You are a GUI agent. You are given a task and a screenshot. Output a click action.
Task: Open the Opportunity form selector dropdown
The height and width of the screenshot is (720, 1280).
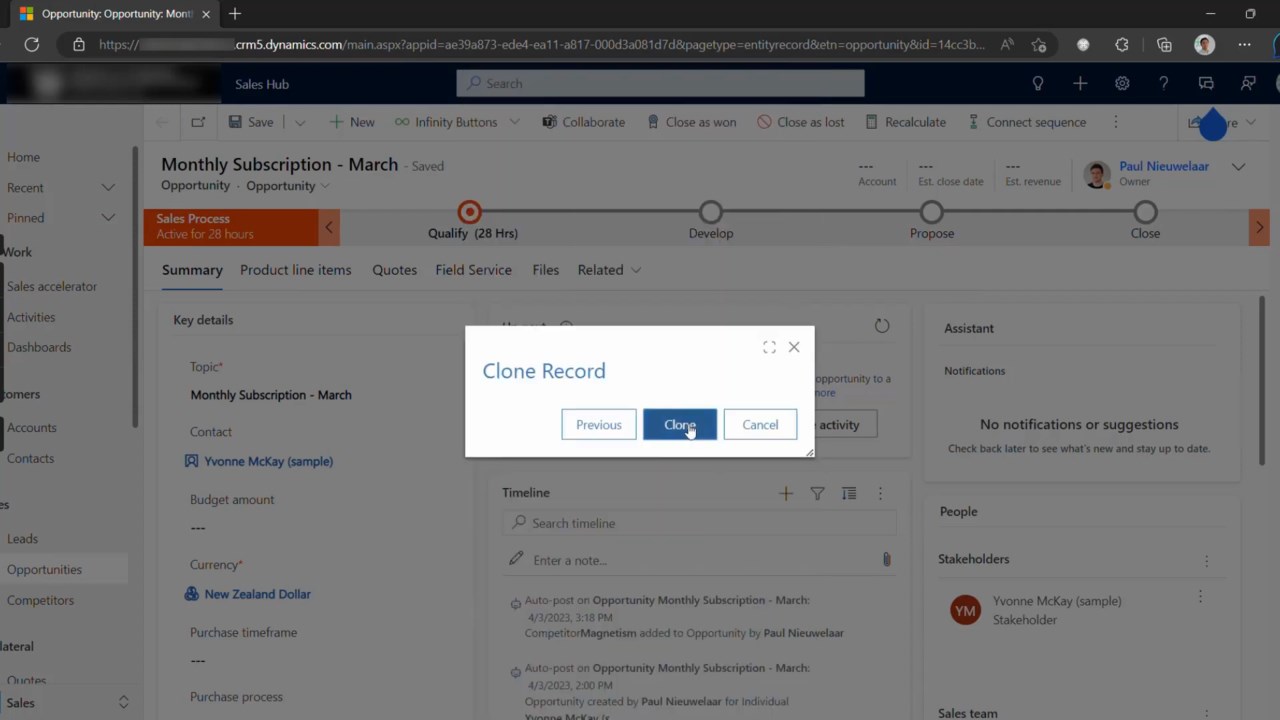[288, 186]
